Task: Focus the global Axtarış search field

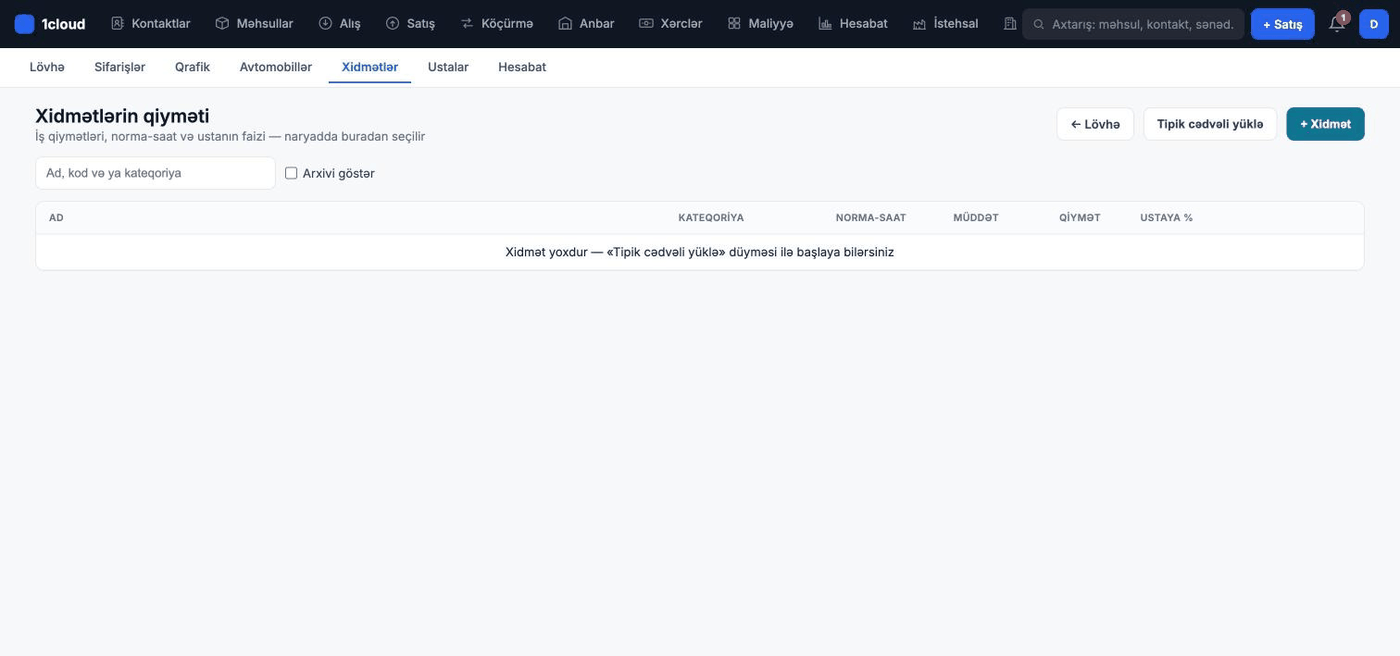Action: coord(1133,24)
